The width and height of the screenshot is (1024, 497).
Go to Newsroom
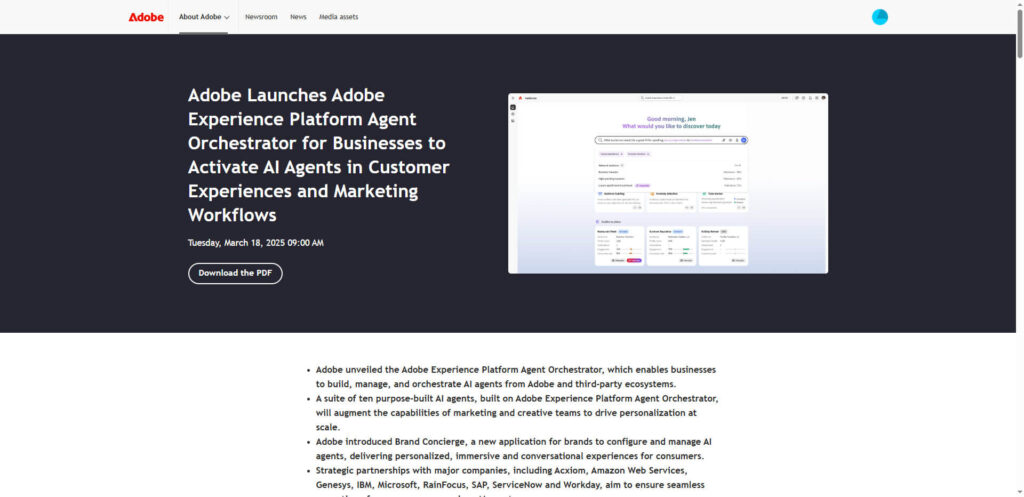point(261,17)
